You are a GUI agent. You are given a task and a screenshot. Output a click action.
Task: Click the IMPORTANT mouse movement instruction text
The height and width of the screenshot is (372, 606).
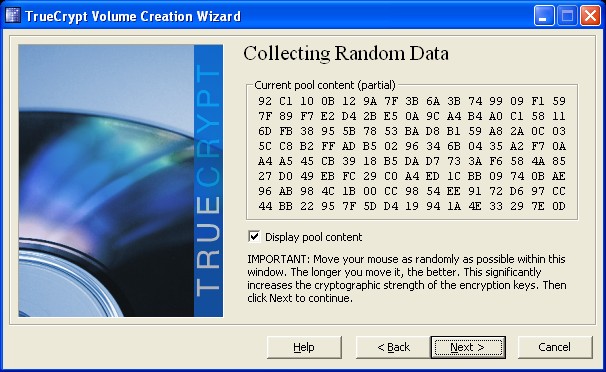coord(407,279)
